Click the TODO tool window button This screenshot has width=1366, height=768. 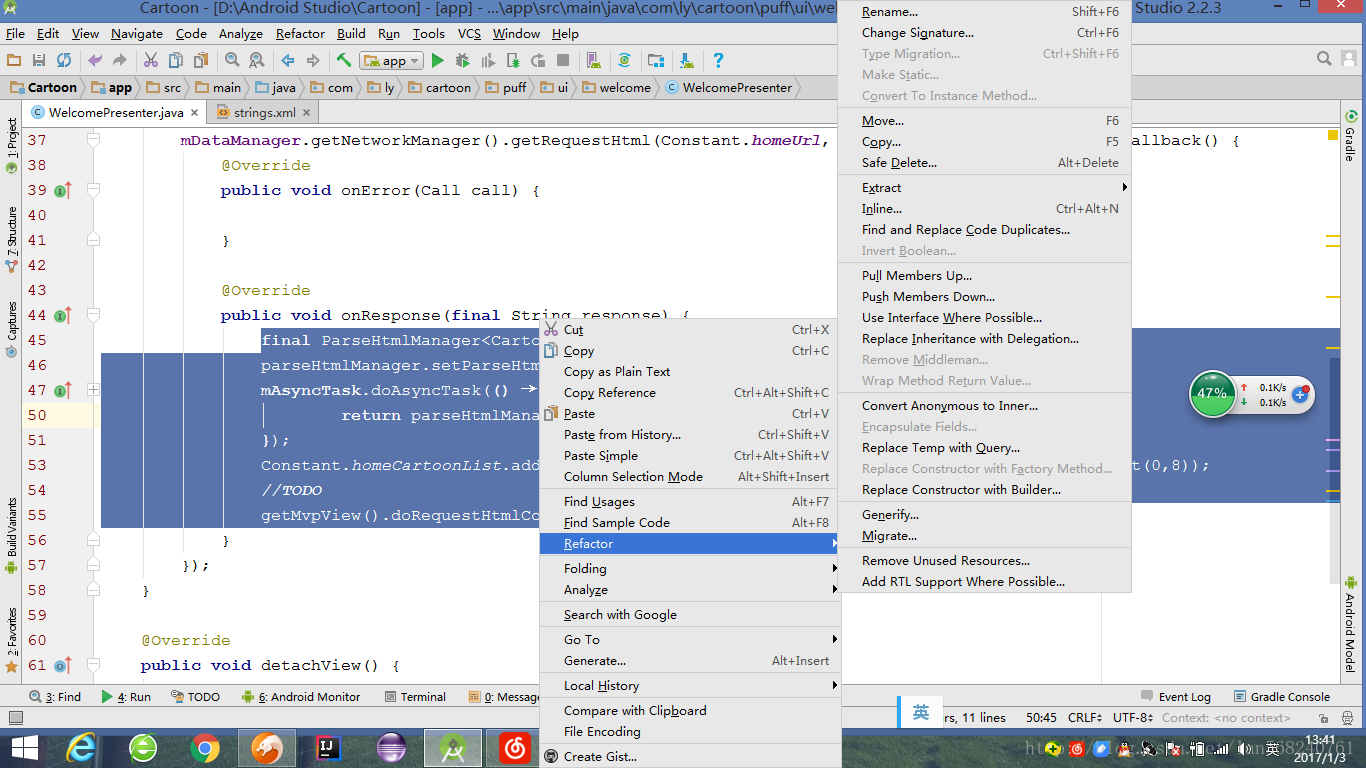pos(195,697)
